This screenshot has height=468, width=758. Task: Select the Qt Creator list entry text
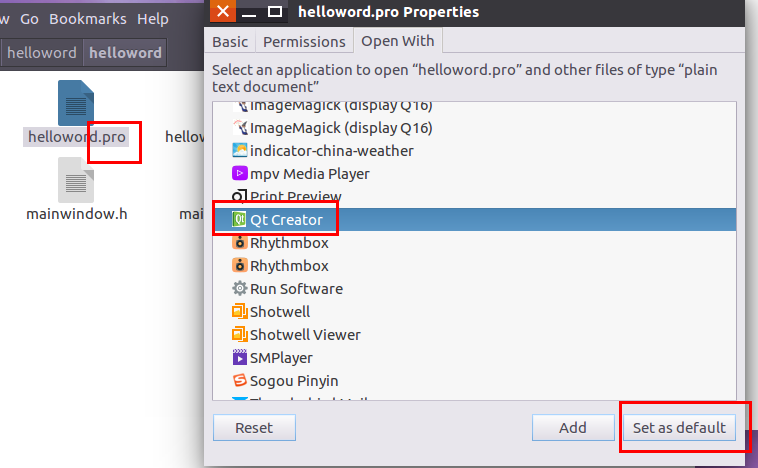point(286,219)
